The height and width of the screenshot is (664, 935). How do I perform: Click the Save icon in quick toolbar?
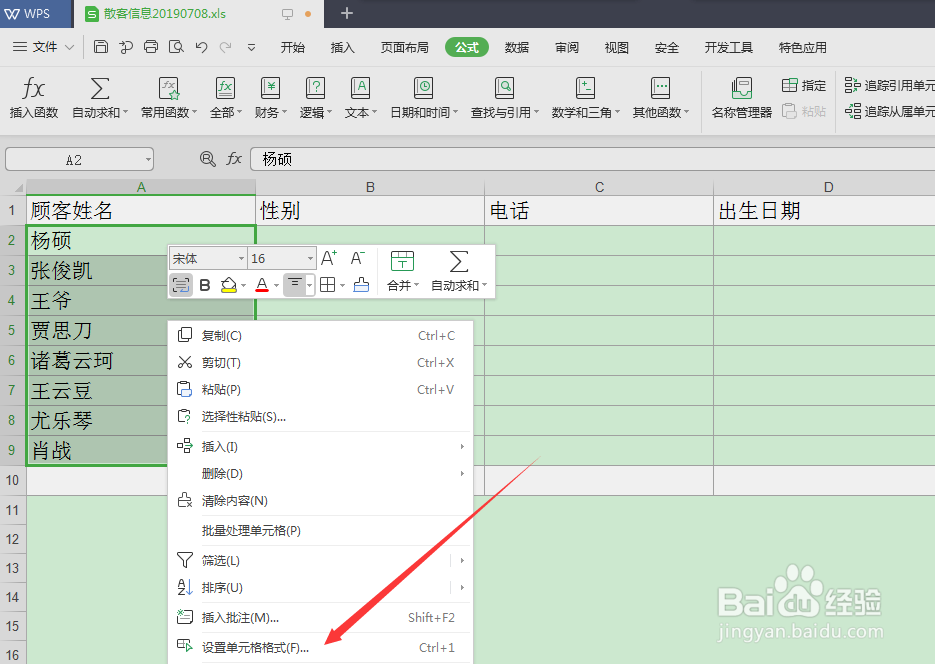(101, 47)
